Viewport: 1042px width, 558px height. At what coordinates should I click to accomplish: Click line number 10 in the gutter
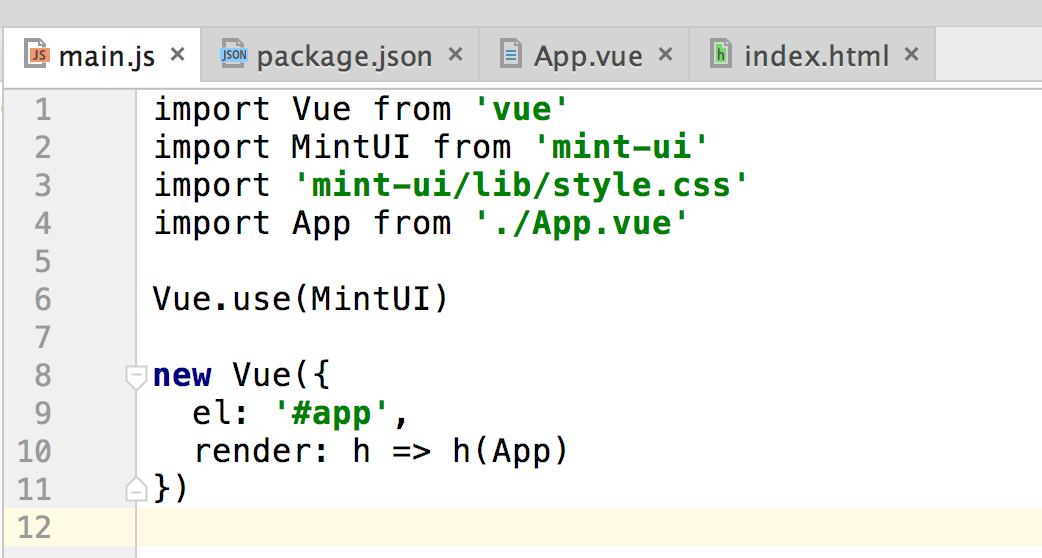coord(35,452)
